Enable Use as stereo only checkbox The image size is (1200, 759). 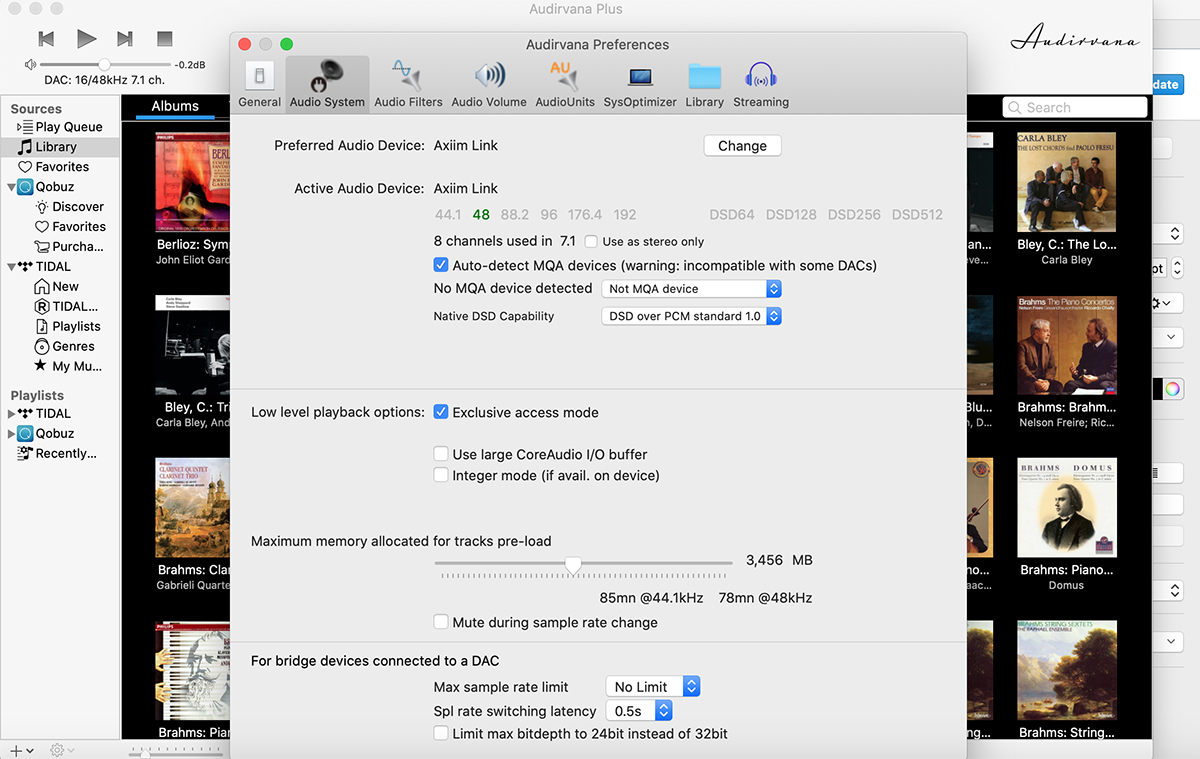tap(592, 241)
